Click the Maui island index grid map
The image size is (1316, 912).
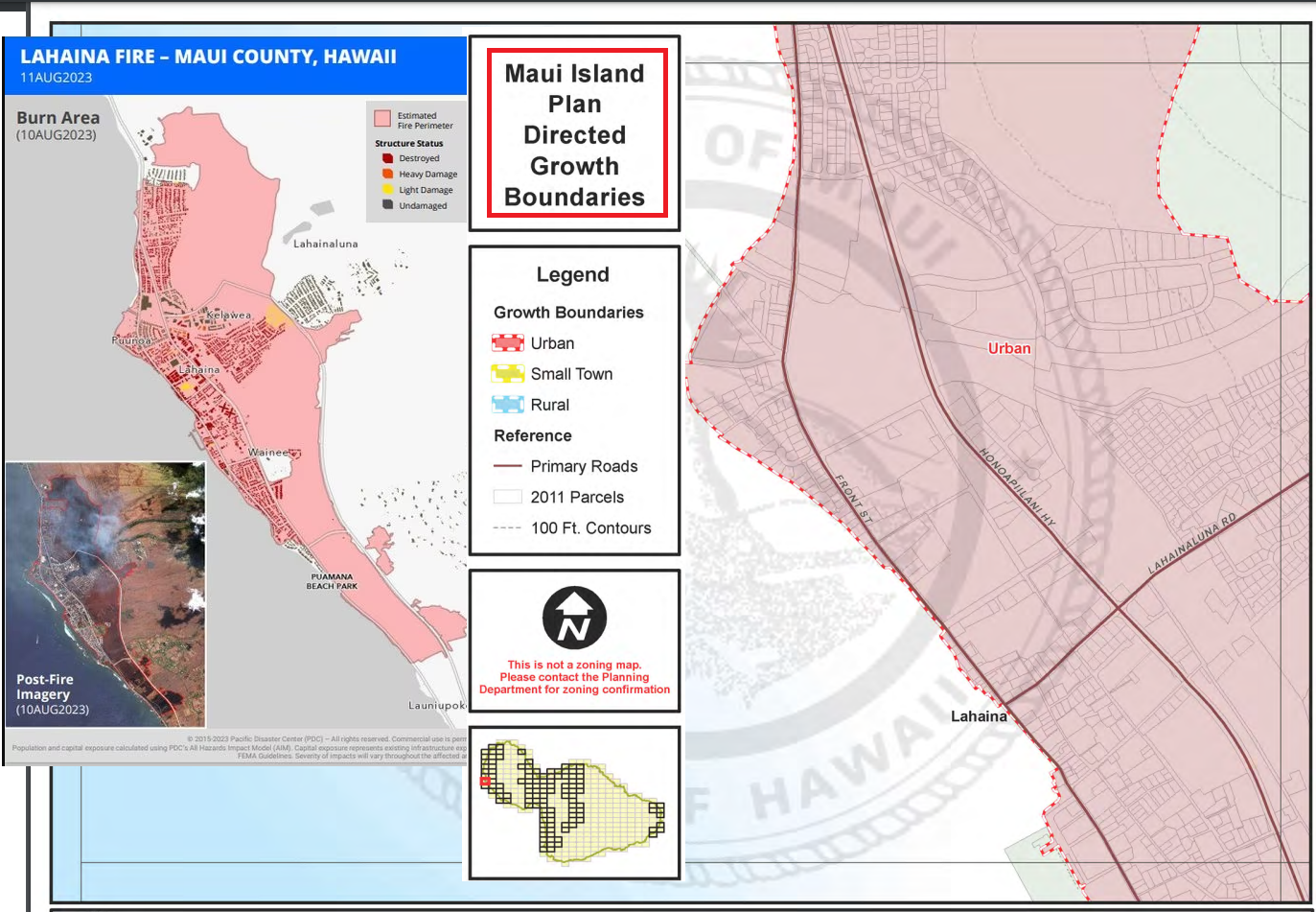point(573,801)
